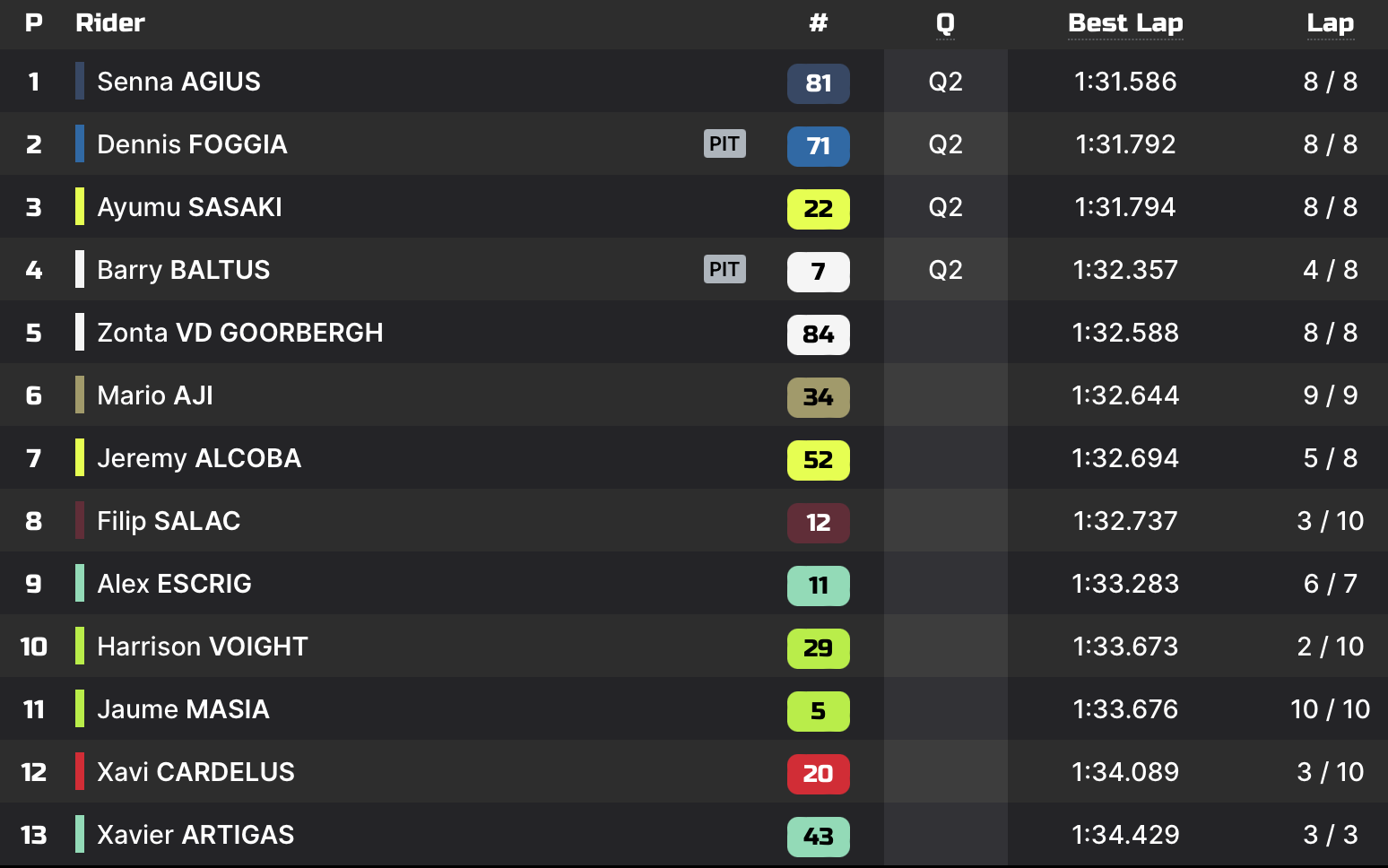Click the PIT indicator beside Dennis Foggia
The width and height of the screenshot is (1388, 868).
724,143
